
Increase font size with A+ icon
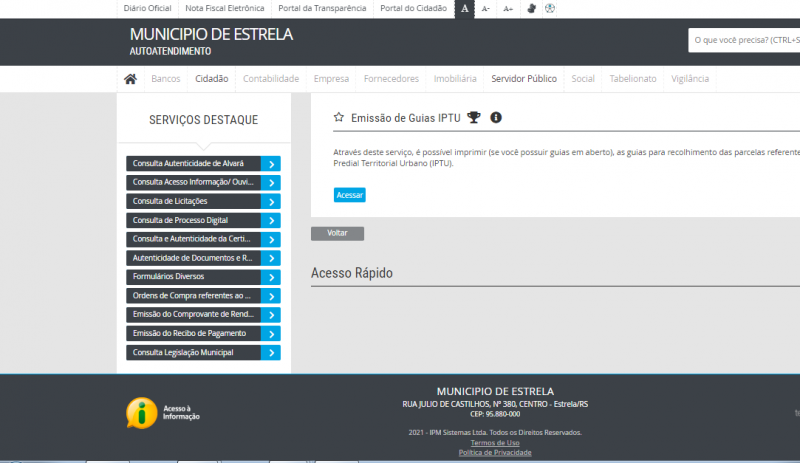[508, 8]
